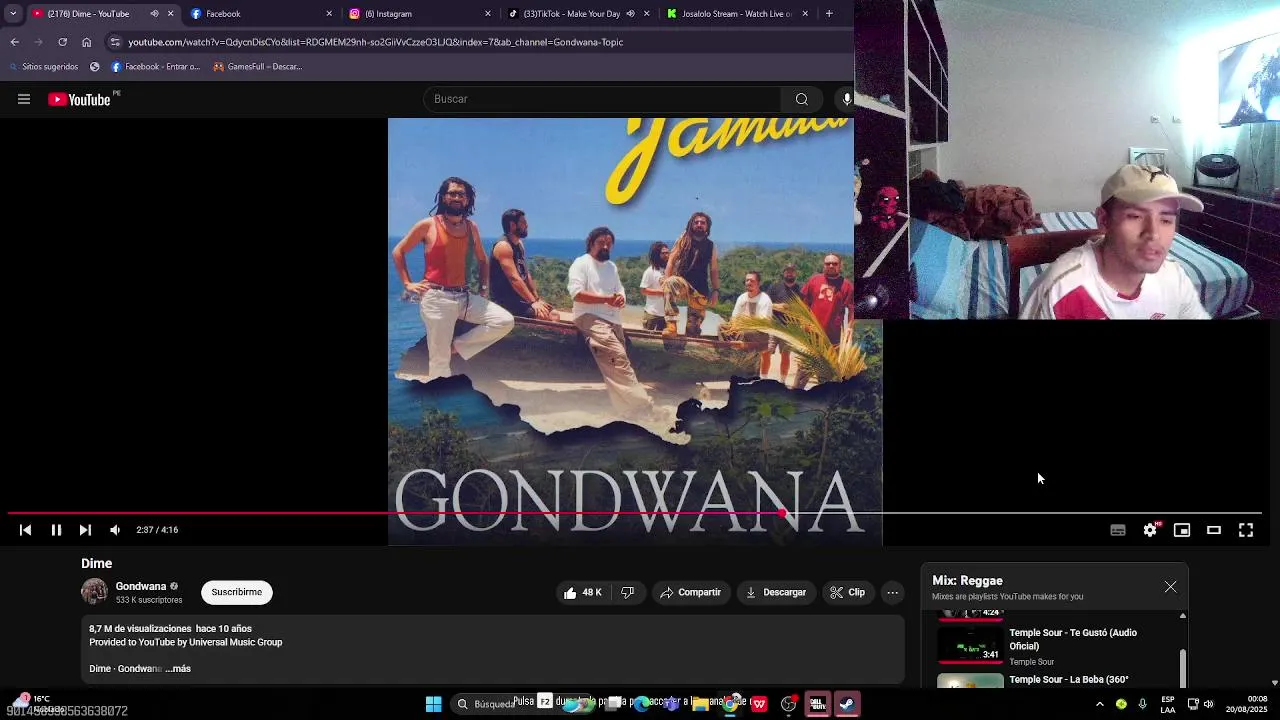Mute the video volume speaker

click(x=115, y=530)
